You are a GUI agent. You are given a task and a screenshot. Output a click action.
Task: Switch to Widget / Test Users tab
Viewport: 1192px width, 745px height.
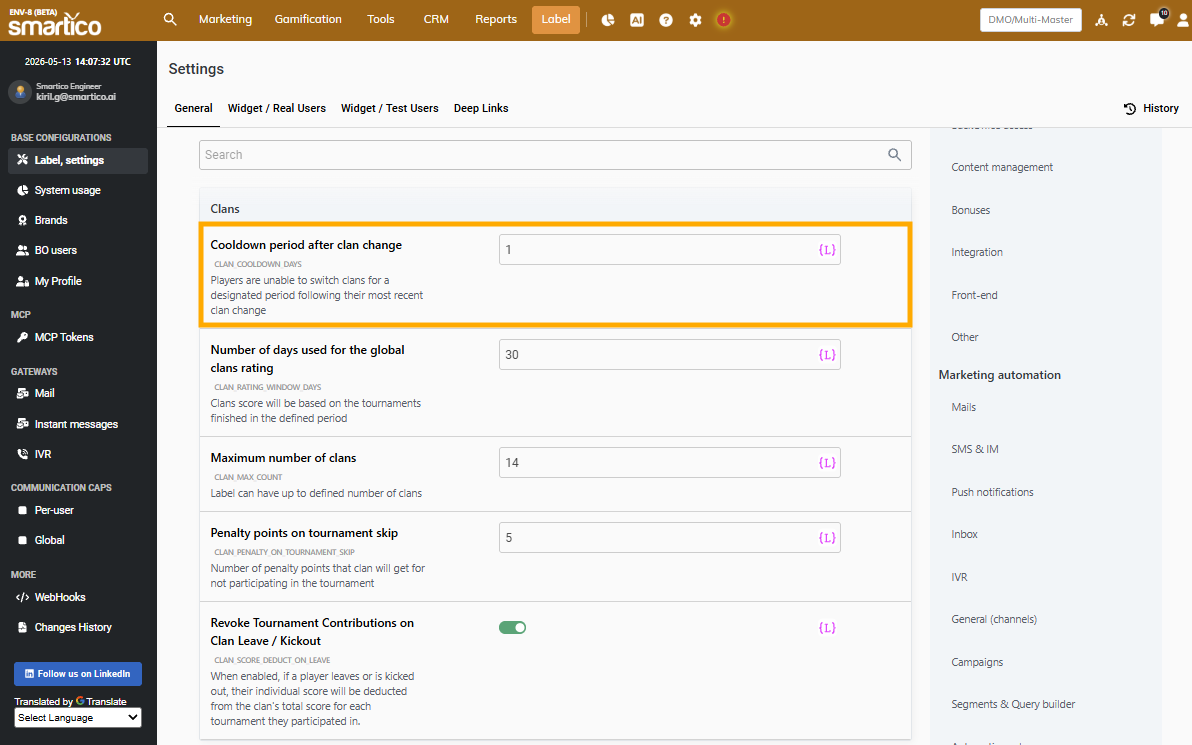pos(389,109)
